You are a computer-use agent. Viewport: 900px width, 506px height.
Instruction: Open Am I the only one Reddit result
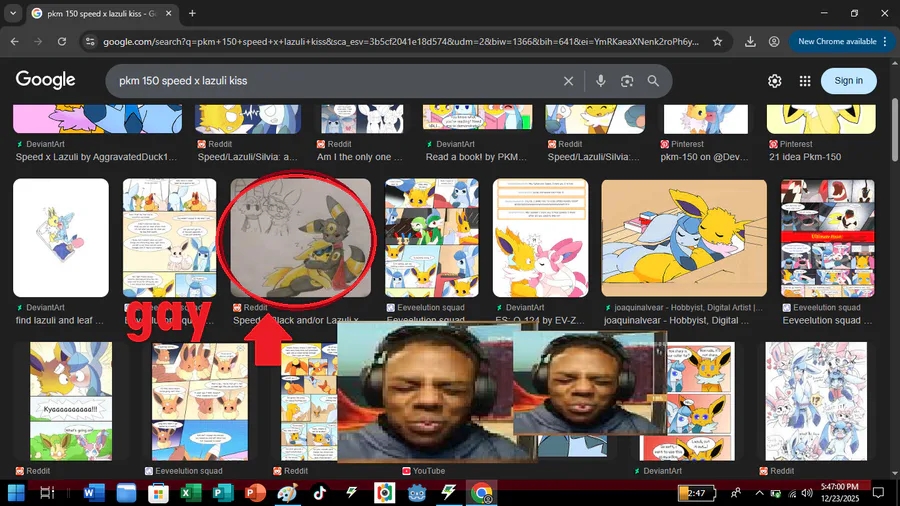click(360, 157)
